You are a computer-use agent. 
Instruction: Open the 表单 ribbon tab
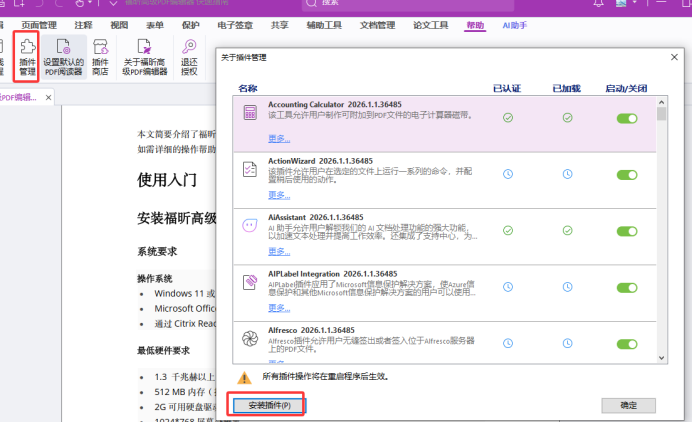coord(155,26)
